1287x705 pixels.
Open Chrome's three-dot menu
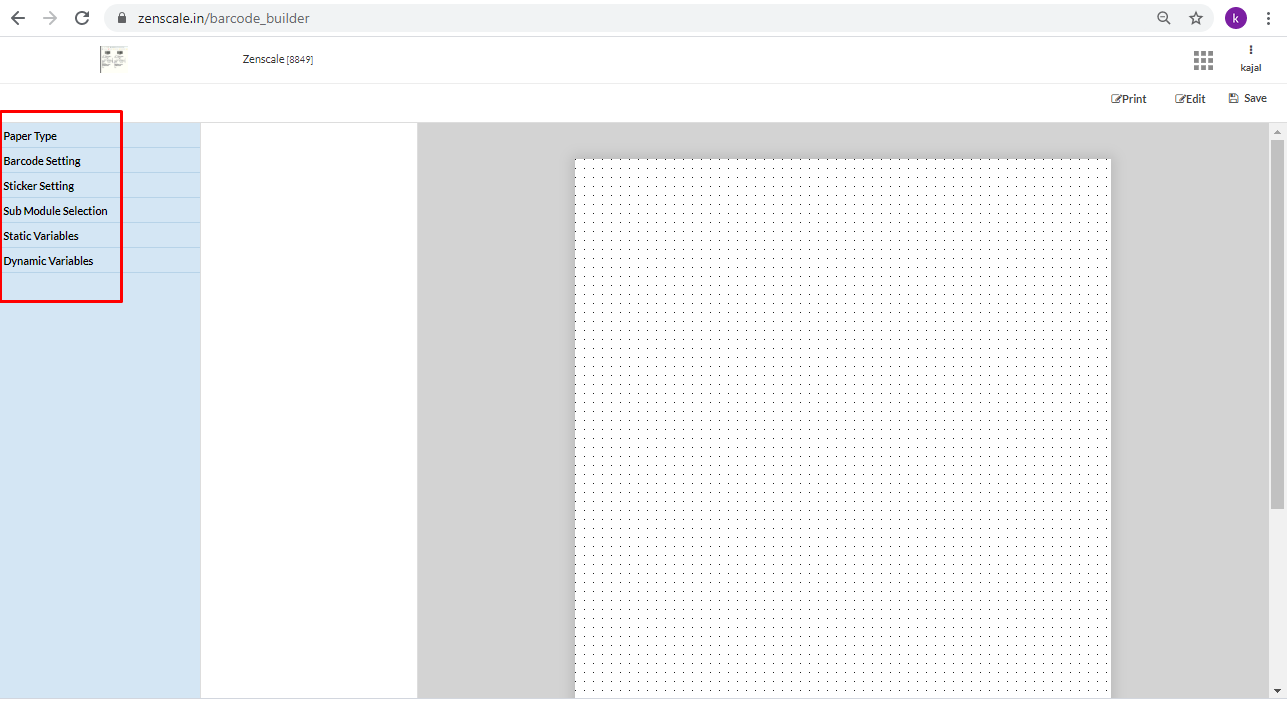[x=1268, y=18]
